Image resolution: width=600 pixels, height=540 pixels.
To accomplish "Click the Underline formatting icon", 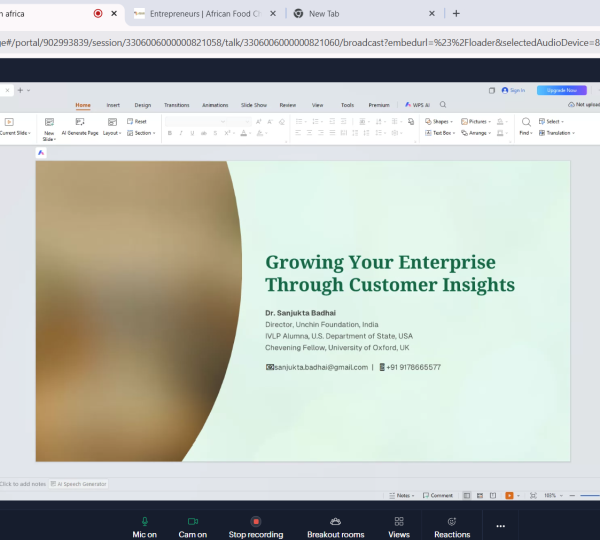I will click(192, 133).
